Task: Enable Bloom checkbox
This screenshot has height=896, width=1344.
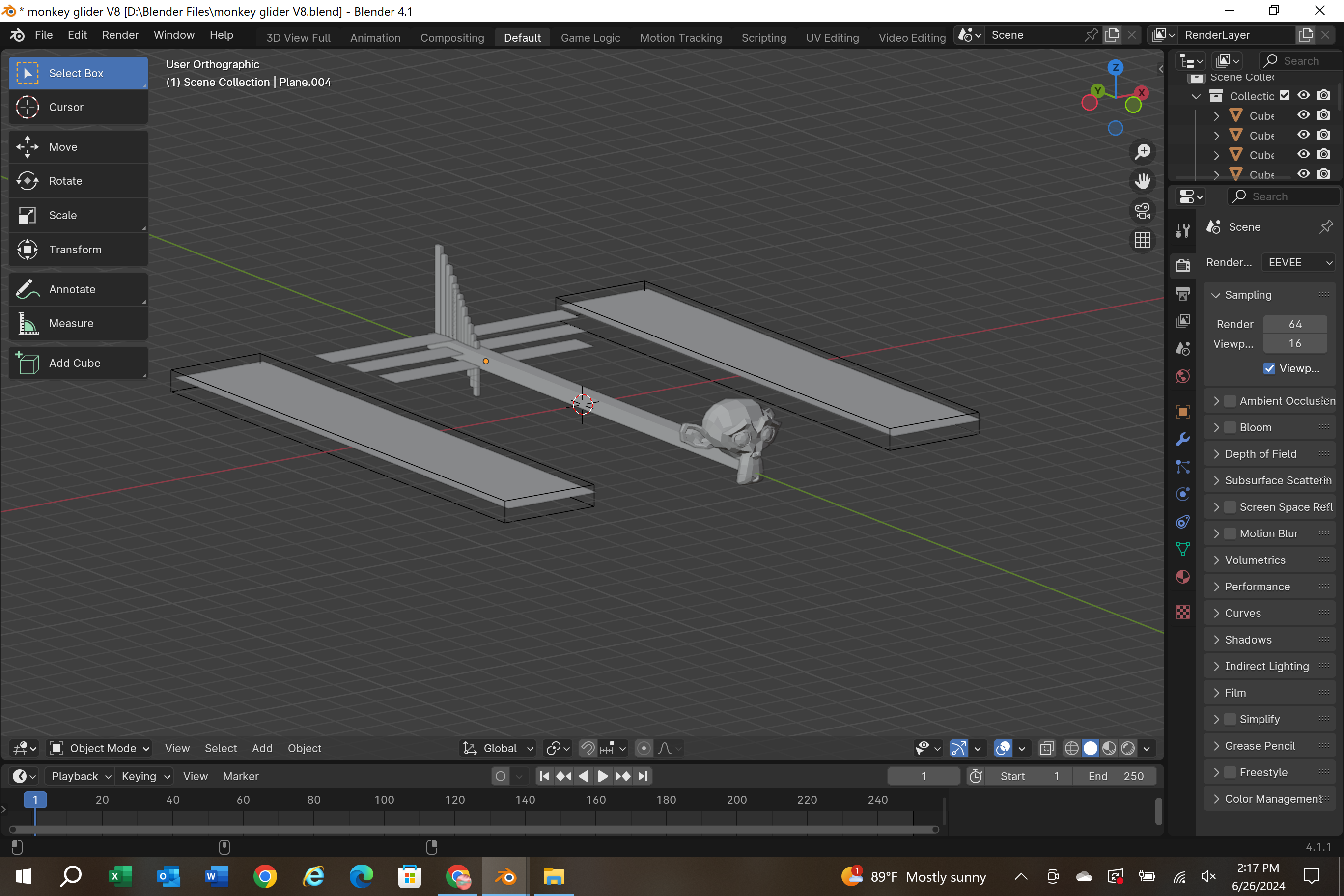Action: [1231, 427]
